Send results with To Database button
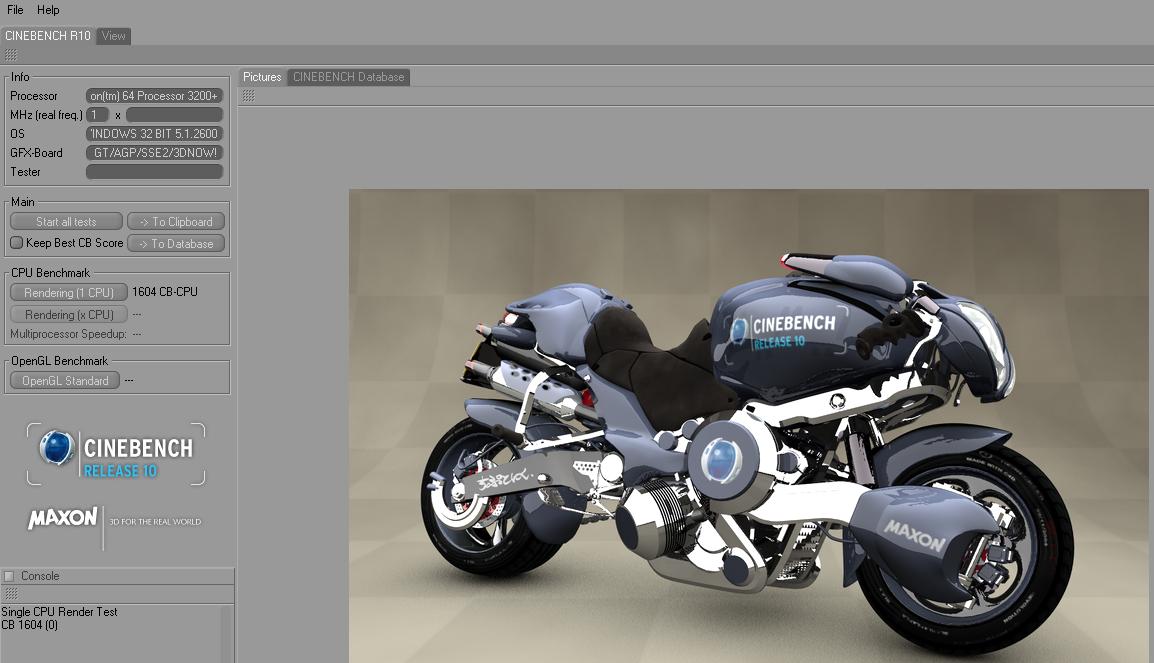 pos(176,244)
